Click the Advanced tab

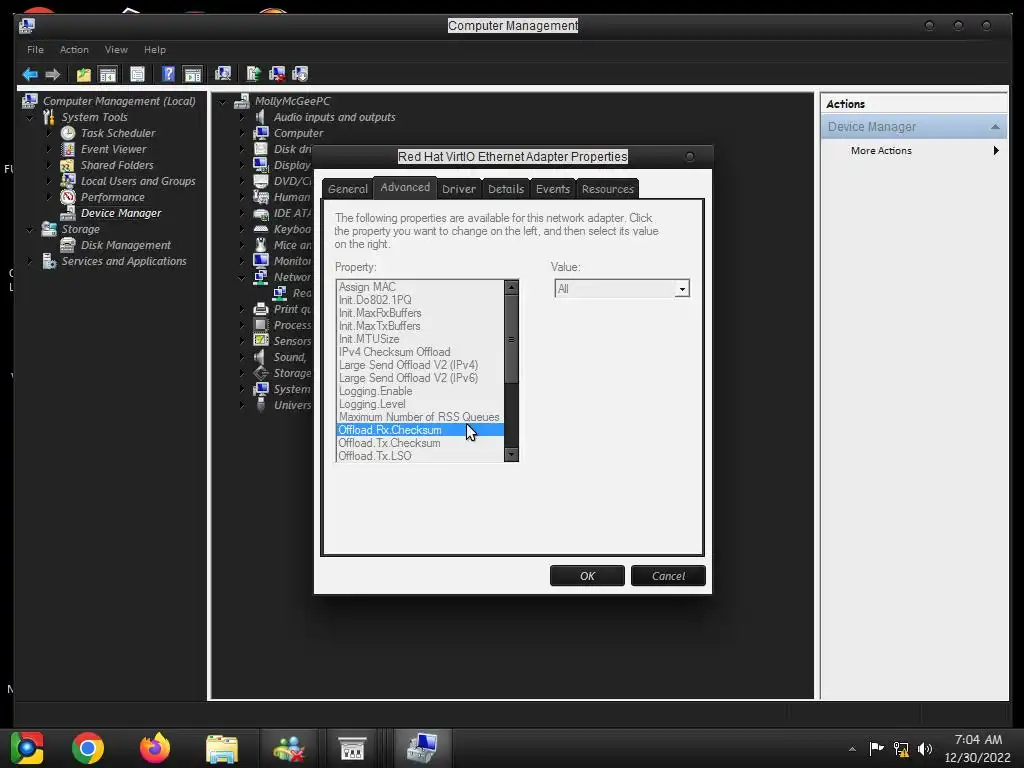click(x=405, y=187)
